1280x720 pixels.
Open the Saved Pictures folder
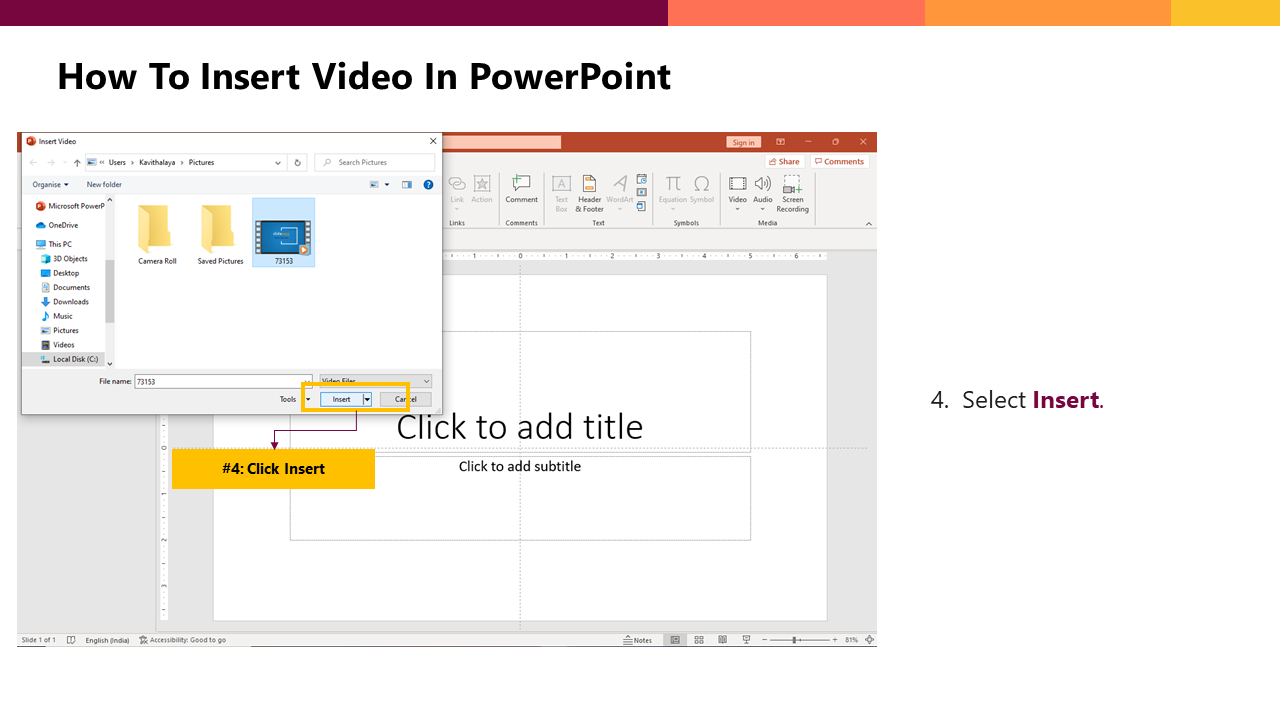(x=220, y=235)
